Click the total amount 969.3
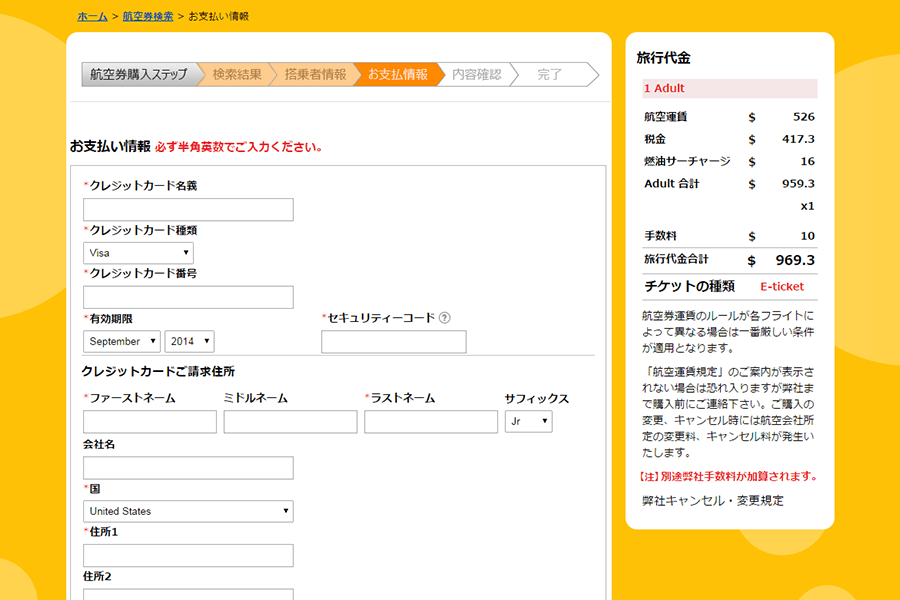Image resolution: width=900 pixels, height=600 pixels. [795, 260]
